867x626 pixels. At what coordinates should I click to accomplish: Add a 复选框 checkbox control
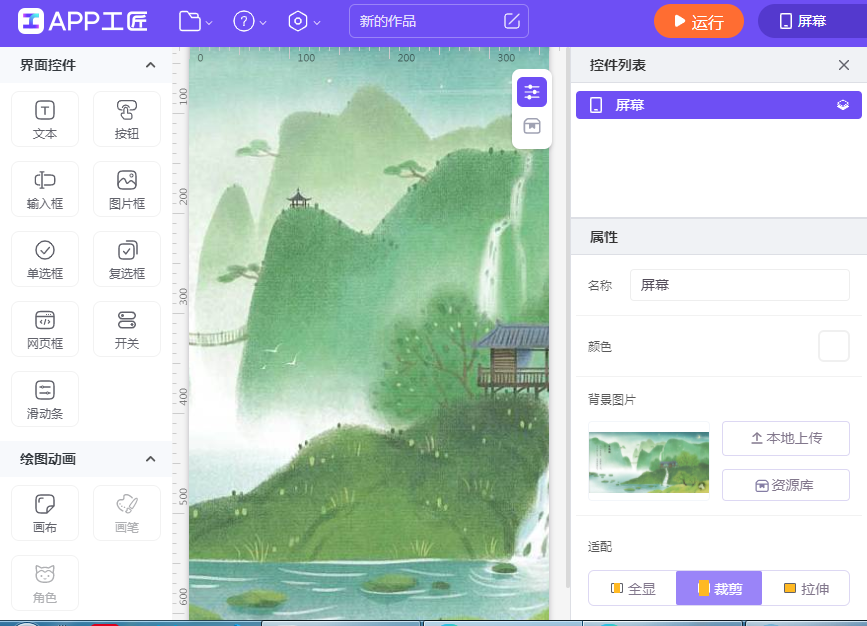pos(127,259)
